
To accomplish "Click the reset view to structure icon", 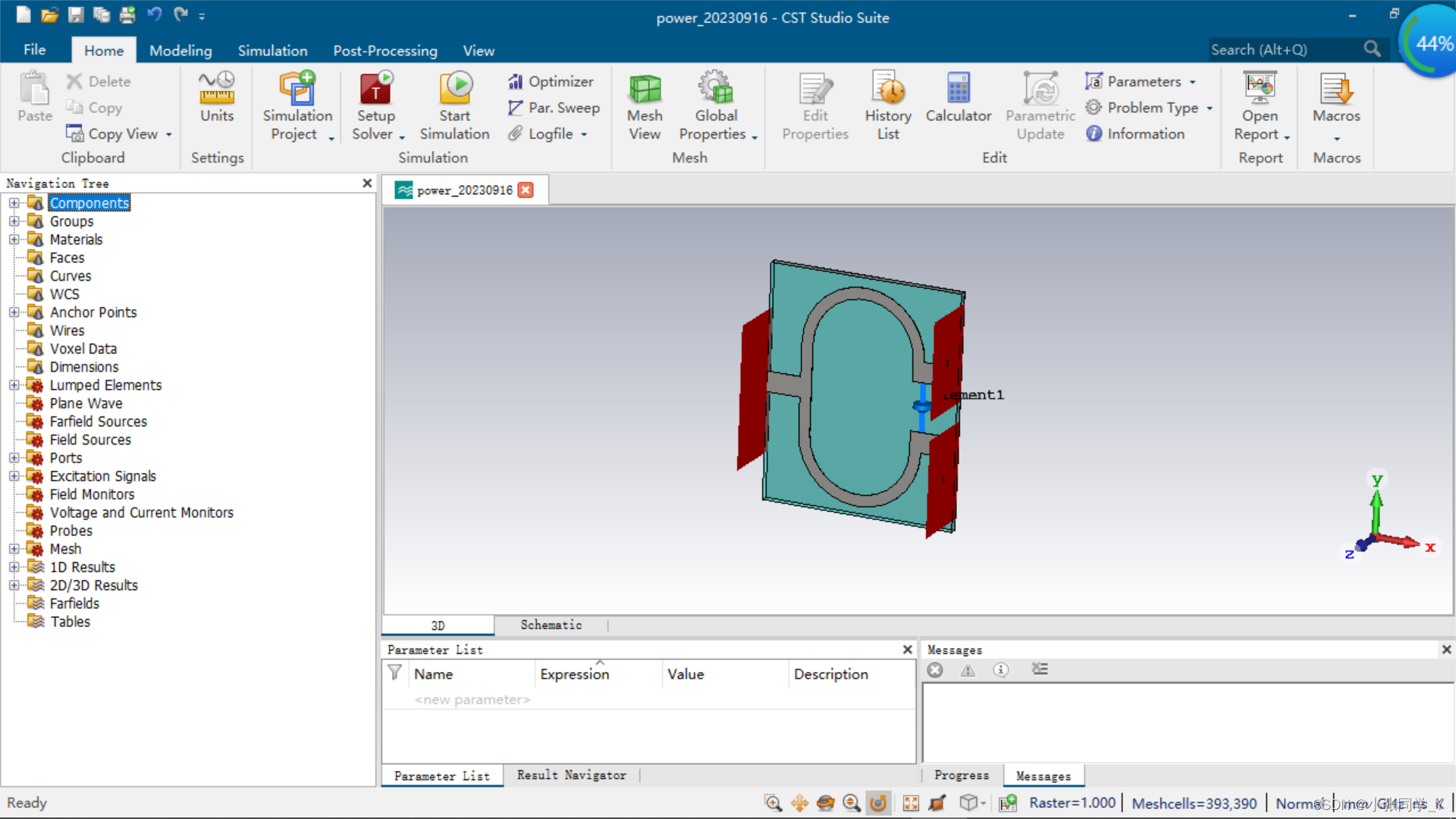I will click(911, 803).
